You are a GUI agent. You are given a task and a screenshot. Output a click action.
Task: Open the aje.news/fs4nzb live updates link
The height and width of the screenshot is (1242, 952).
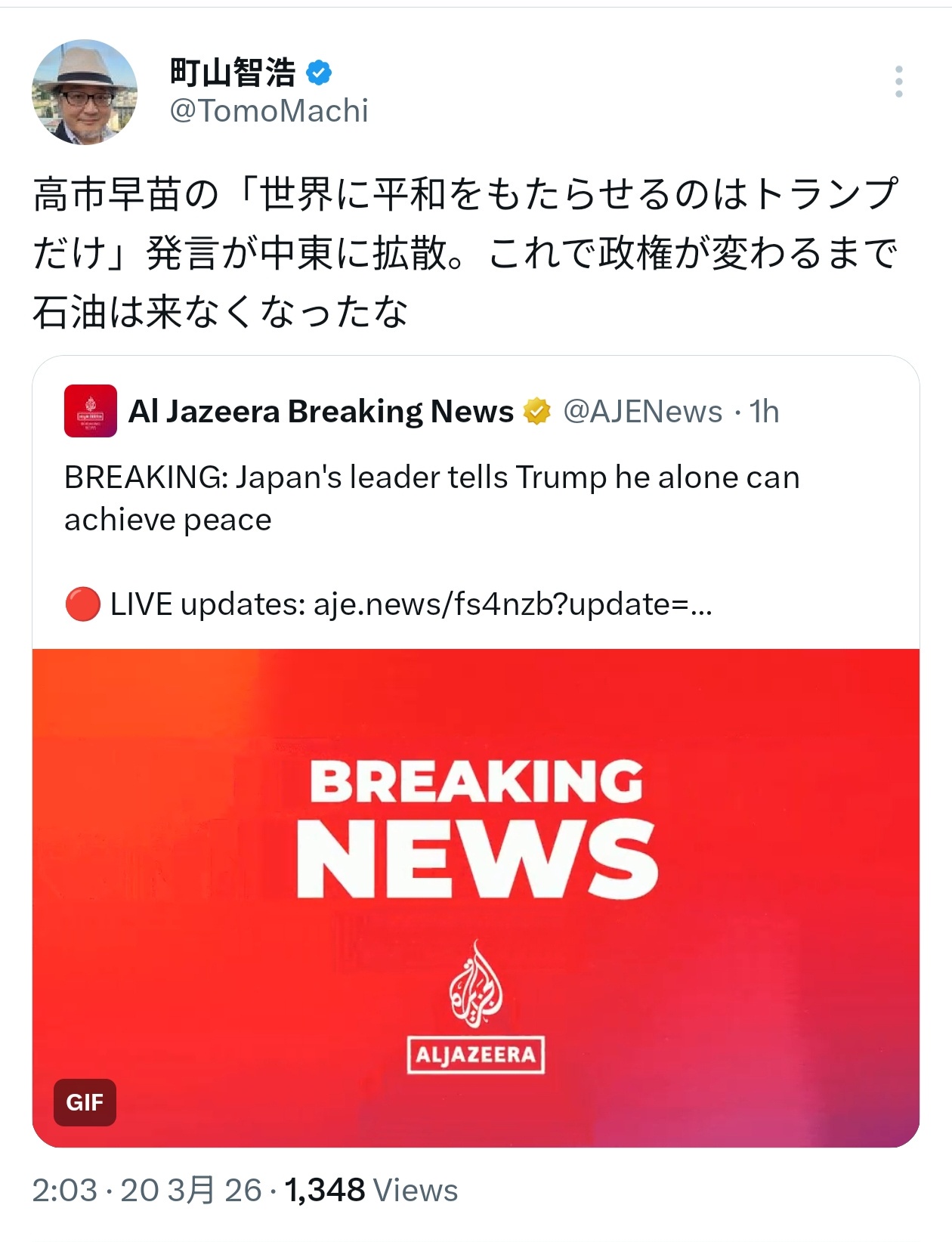(x=513, y=604)
